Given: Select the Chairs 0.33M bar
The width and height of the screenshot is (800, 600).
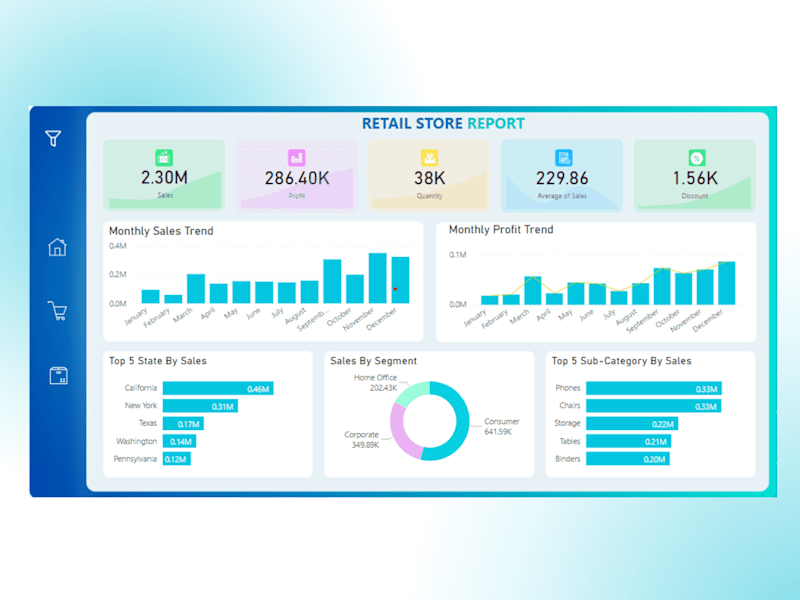Looking at the screenshot, I should [654, 406].
